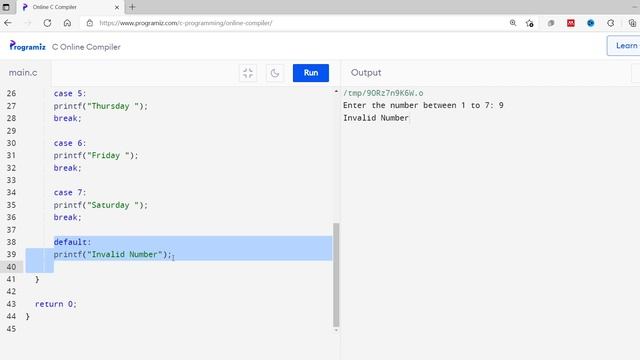Click line number 45 in gutter
This screenshot has width=640, height=360.
coord(11,329)
